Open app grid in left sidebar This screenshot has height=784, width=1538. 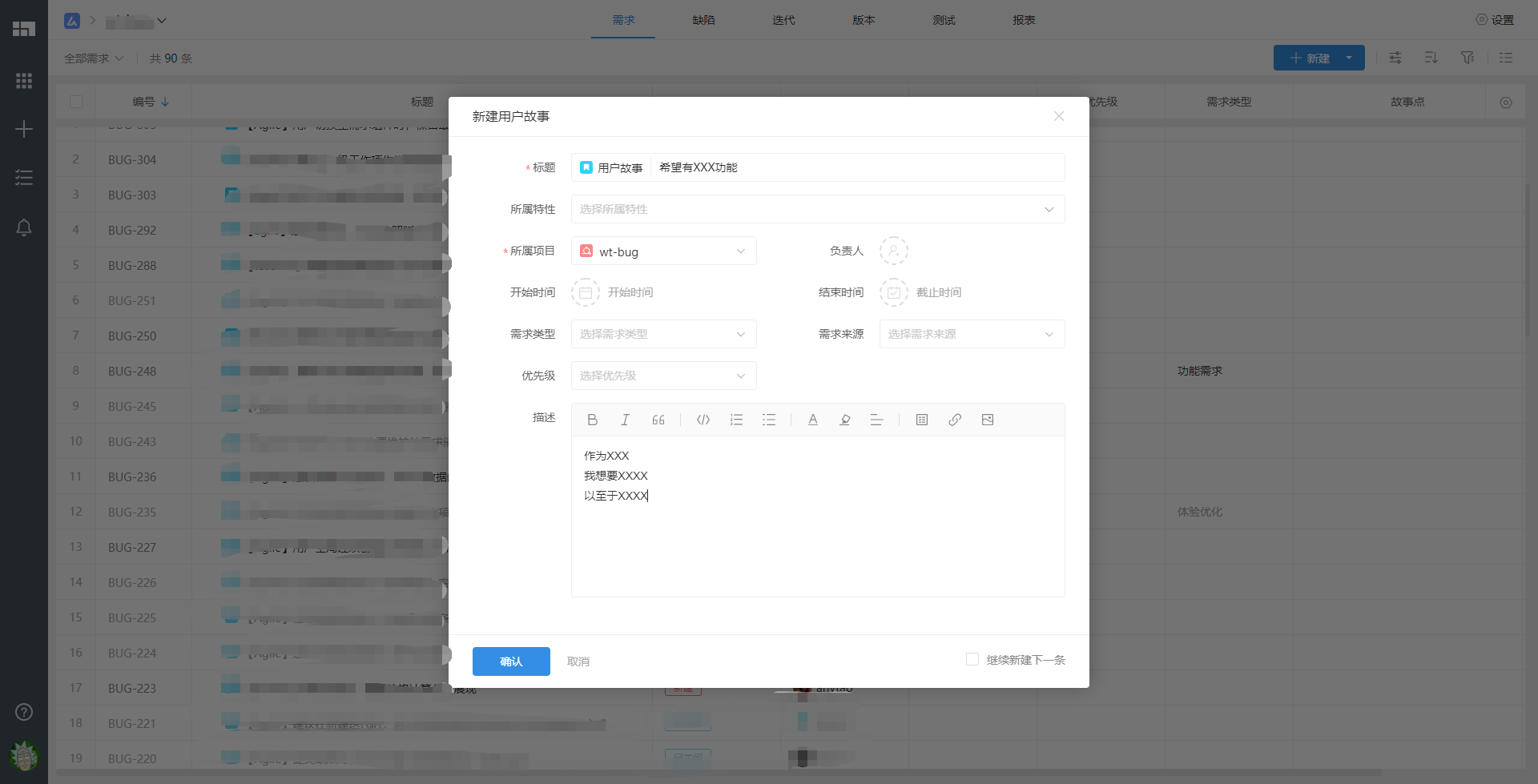pyautogui.click(x=24, y=81)
